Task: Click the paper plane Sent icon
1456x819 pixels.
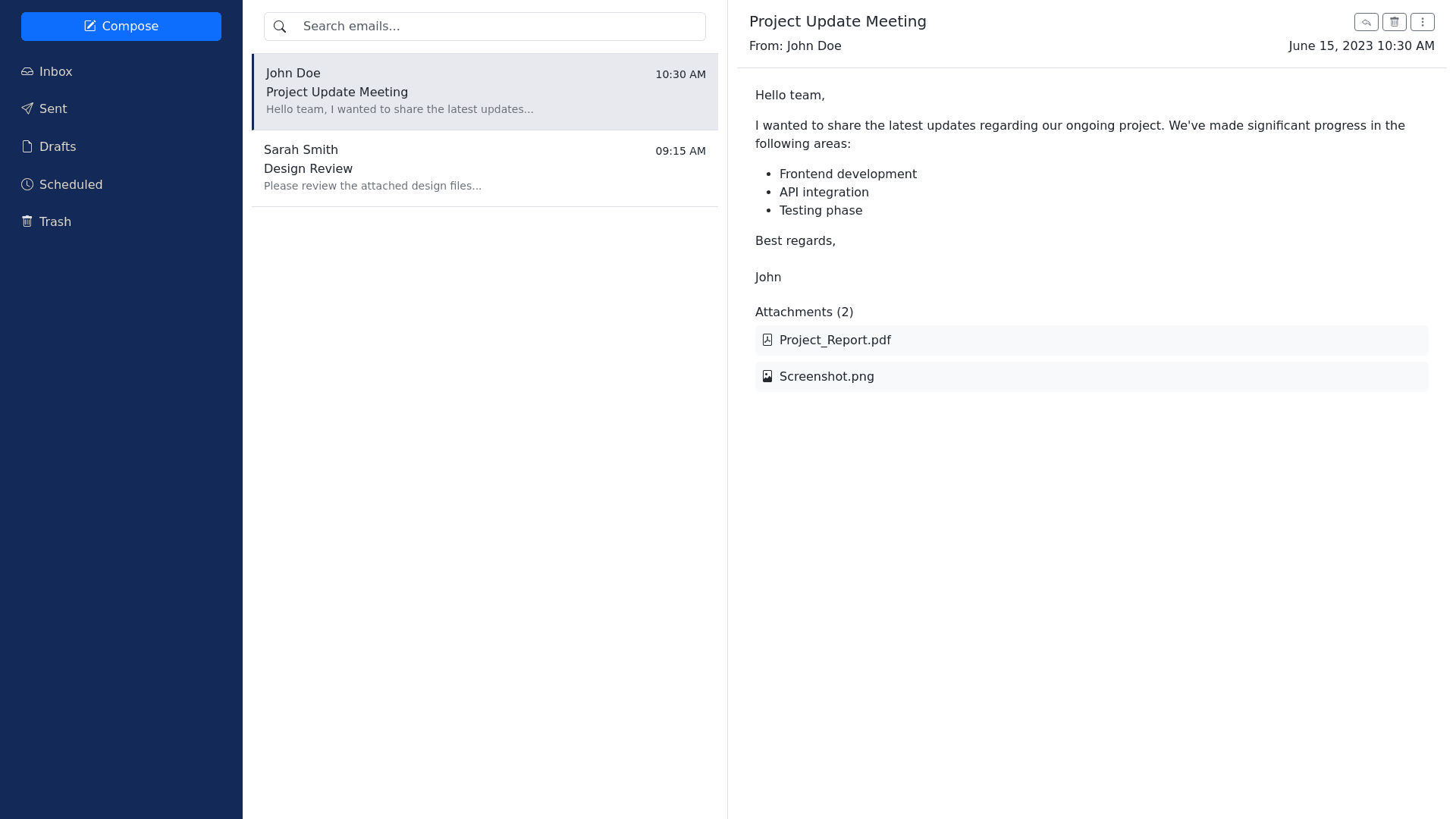Action: tap(27, 109)
